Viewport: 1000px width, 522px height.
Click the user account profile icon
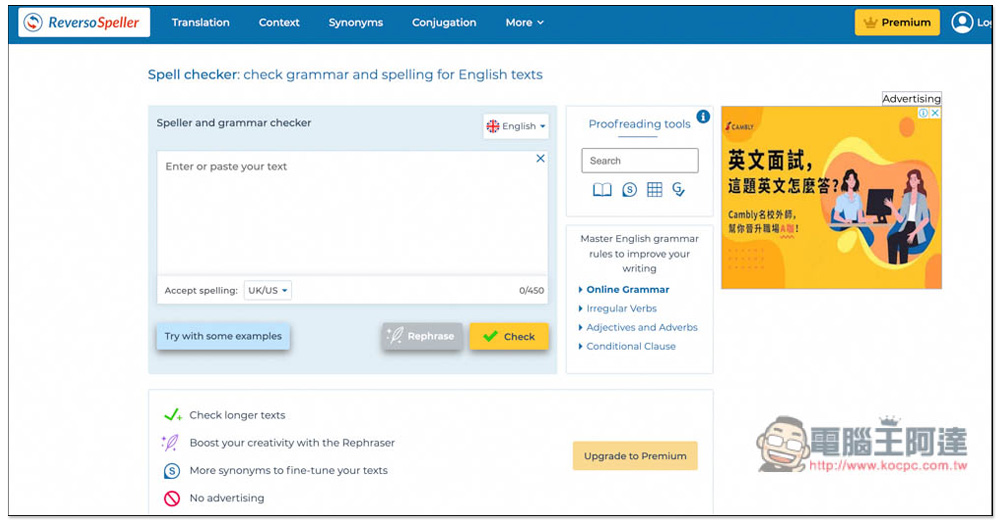(x=962, y=23)
